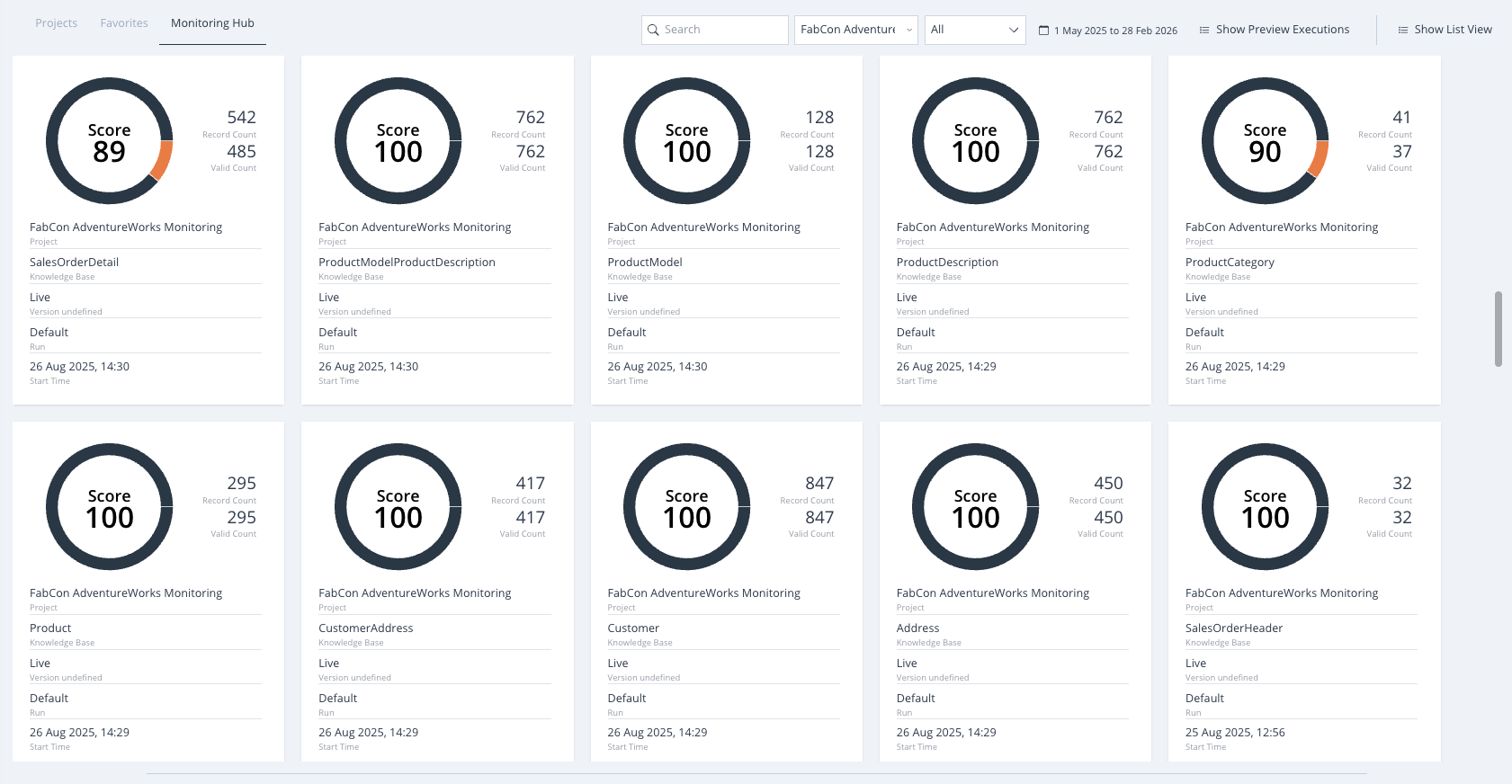Click the vertical scrollbar thumb
The image size is (1512, 784).
point(1498,329)
